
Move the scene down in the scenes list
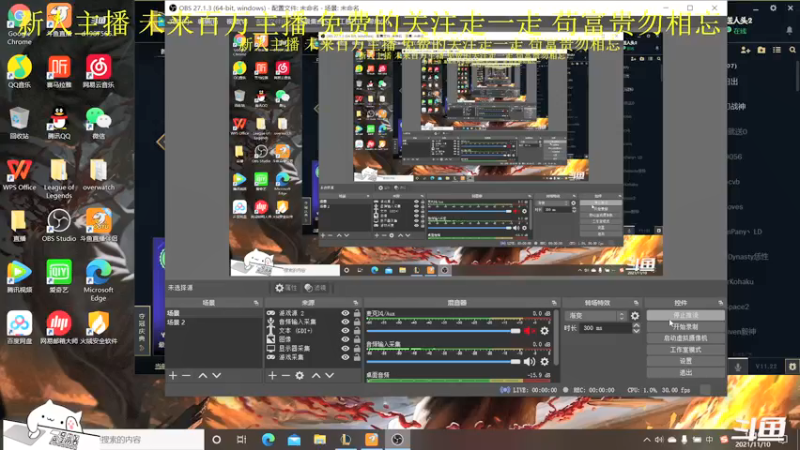pos(217,376)
